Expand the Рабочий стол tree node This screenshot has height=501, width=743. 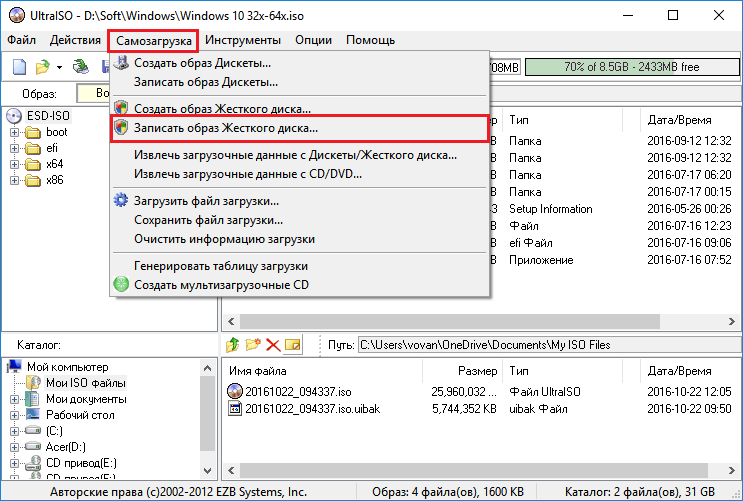point(14,415)
